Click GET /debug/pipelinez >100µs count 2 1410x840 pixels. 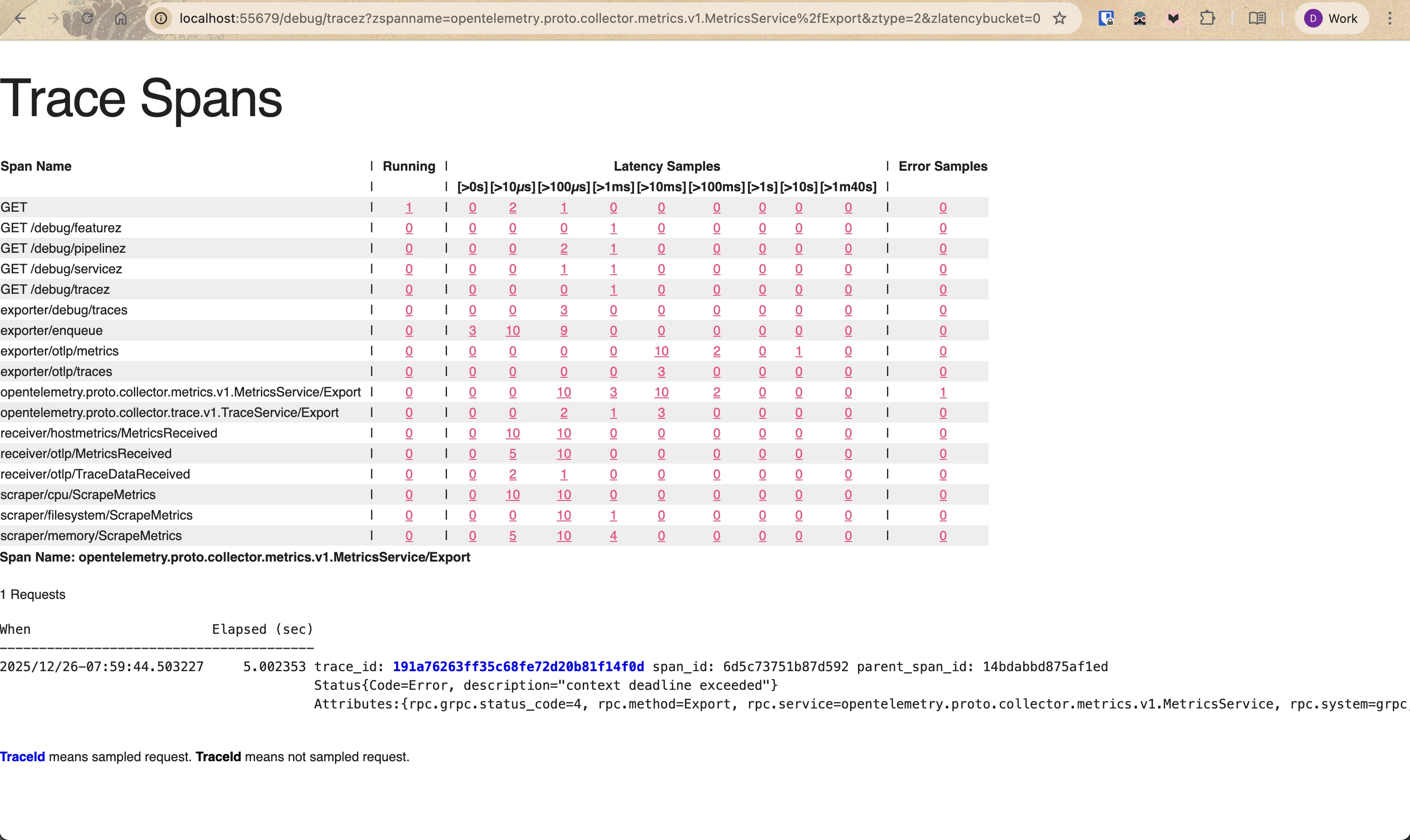564,249
